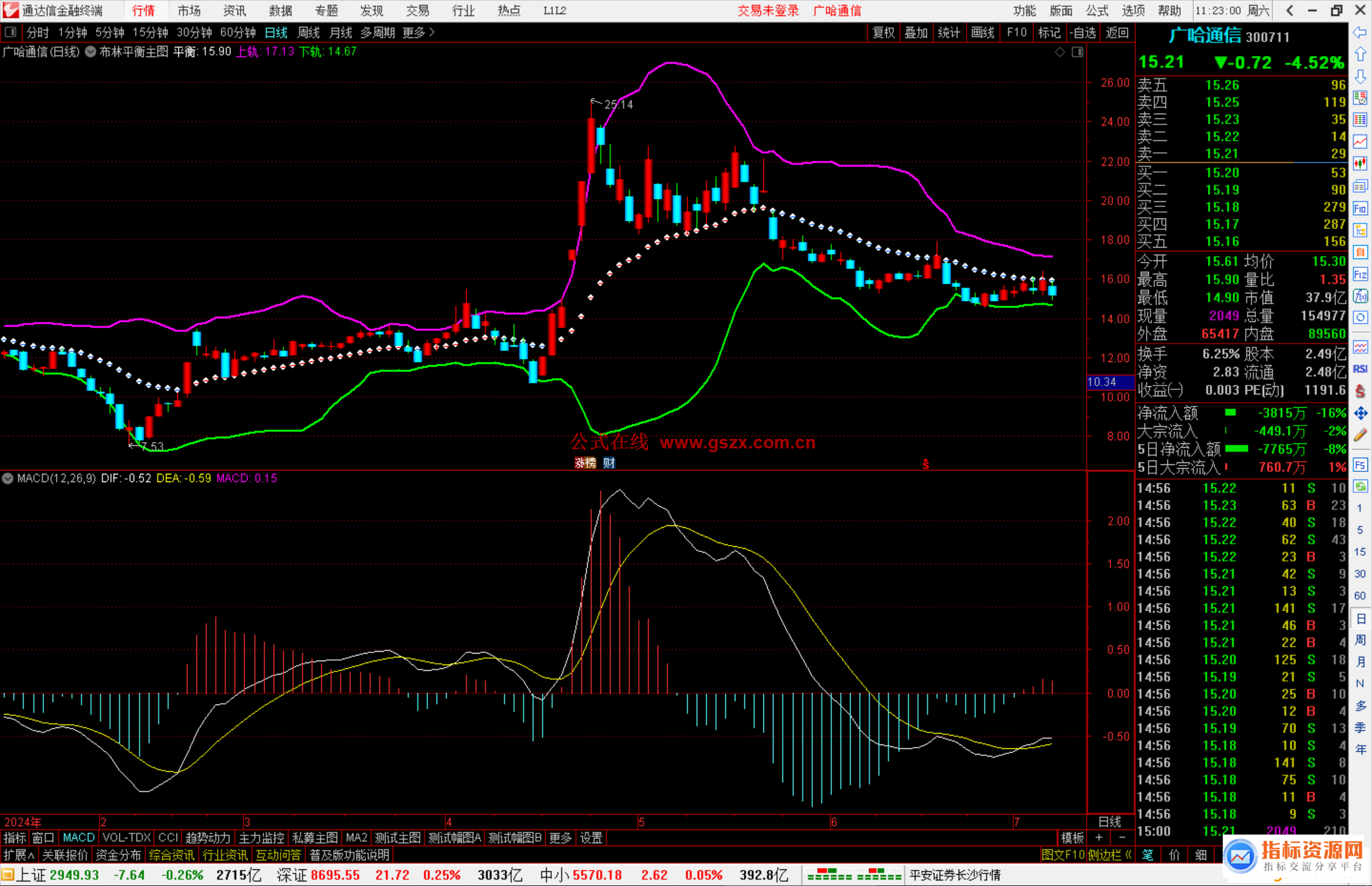Click the 返回 return button
The width and height of the screenshot is (1372, 886).
[x=1117, y=32]
